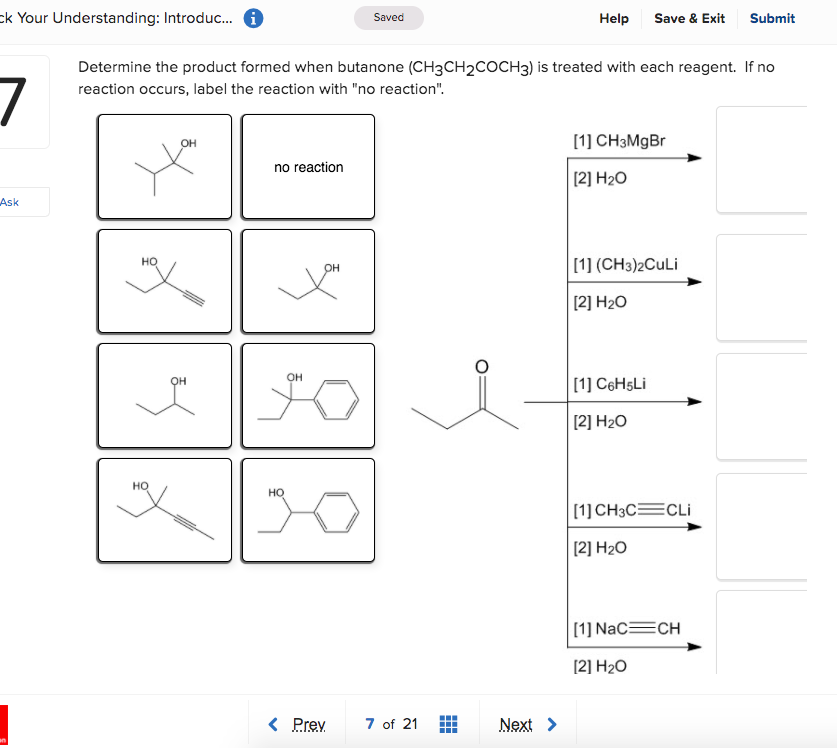Submit the assignment

pyautogui.click(x=772, y=17)
